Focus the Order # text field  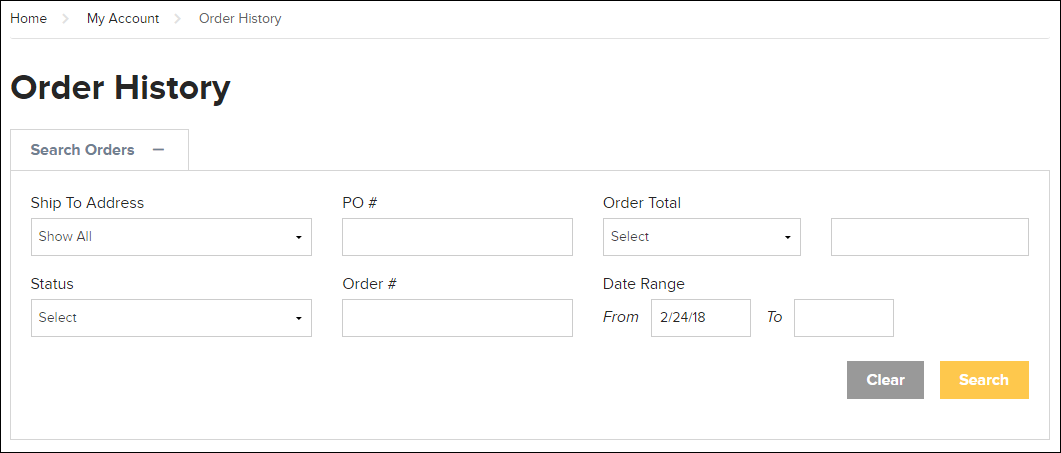click(457, 318)
